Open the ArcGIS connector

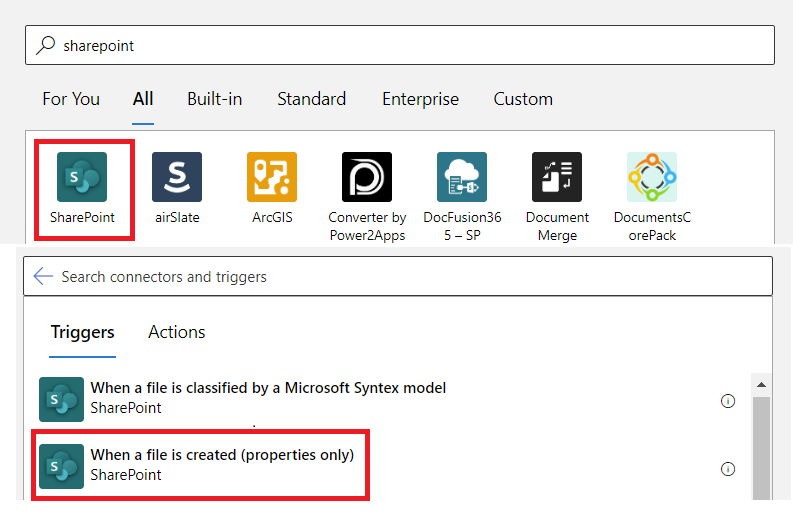[272, 178]
